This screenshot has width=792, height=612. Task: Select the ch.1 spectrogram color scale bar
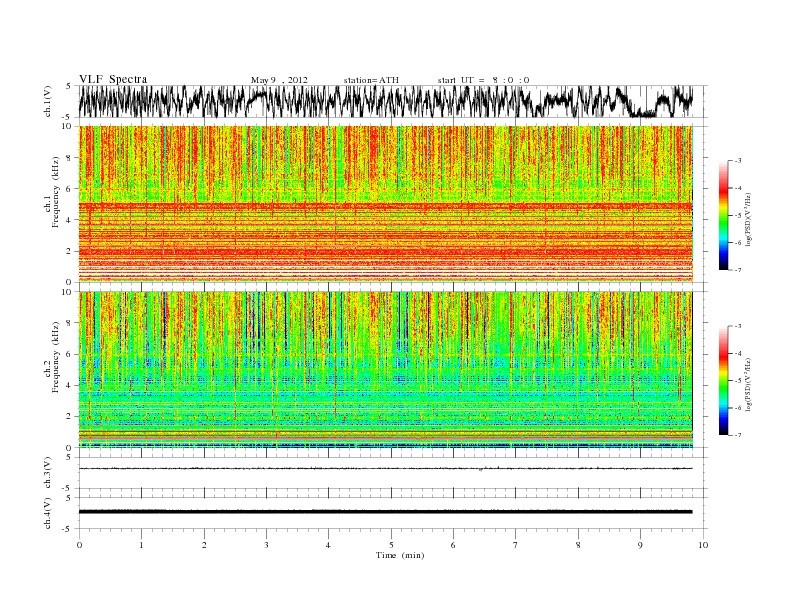pyautogui.click(x=723, y=215)
